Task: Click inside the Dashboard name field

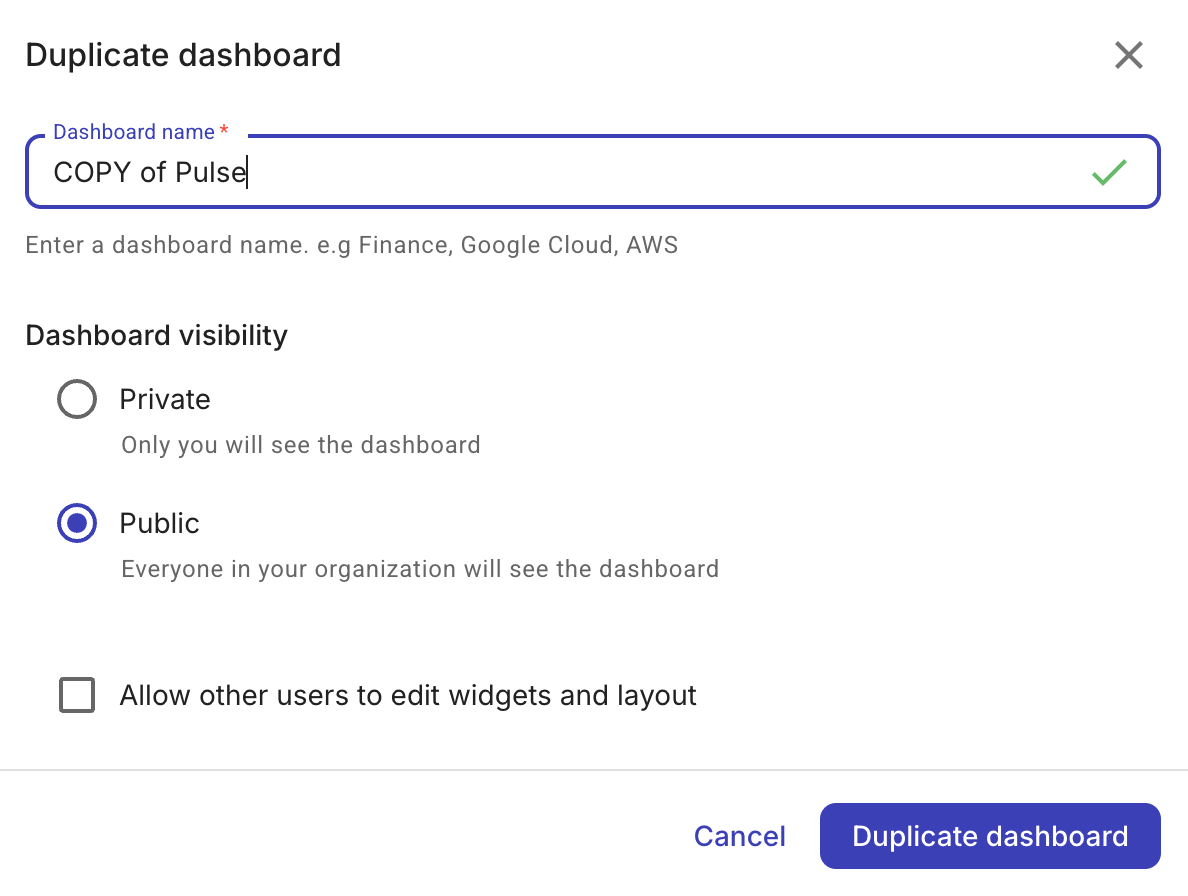Action: 500,172
